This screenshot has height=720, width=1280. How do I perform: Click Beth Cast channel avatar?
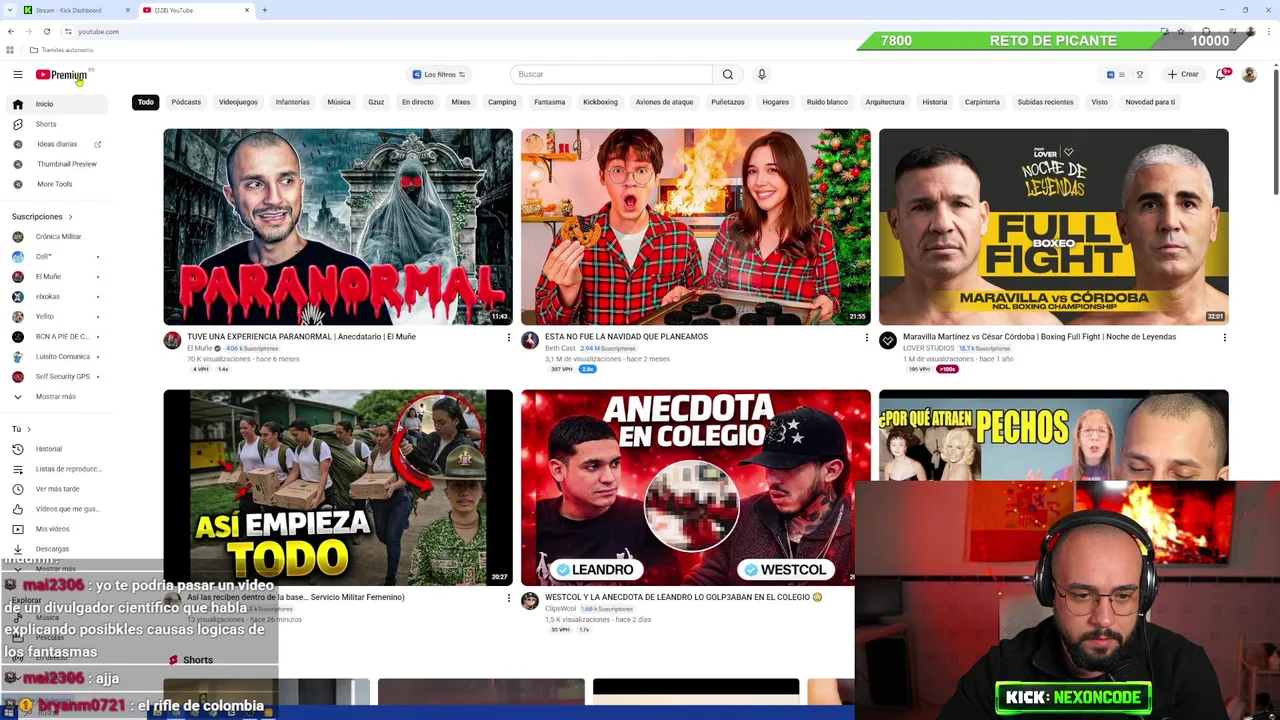(x=530, y=341)
